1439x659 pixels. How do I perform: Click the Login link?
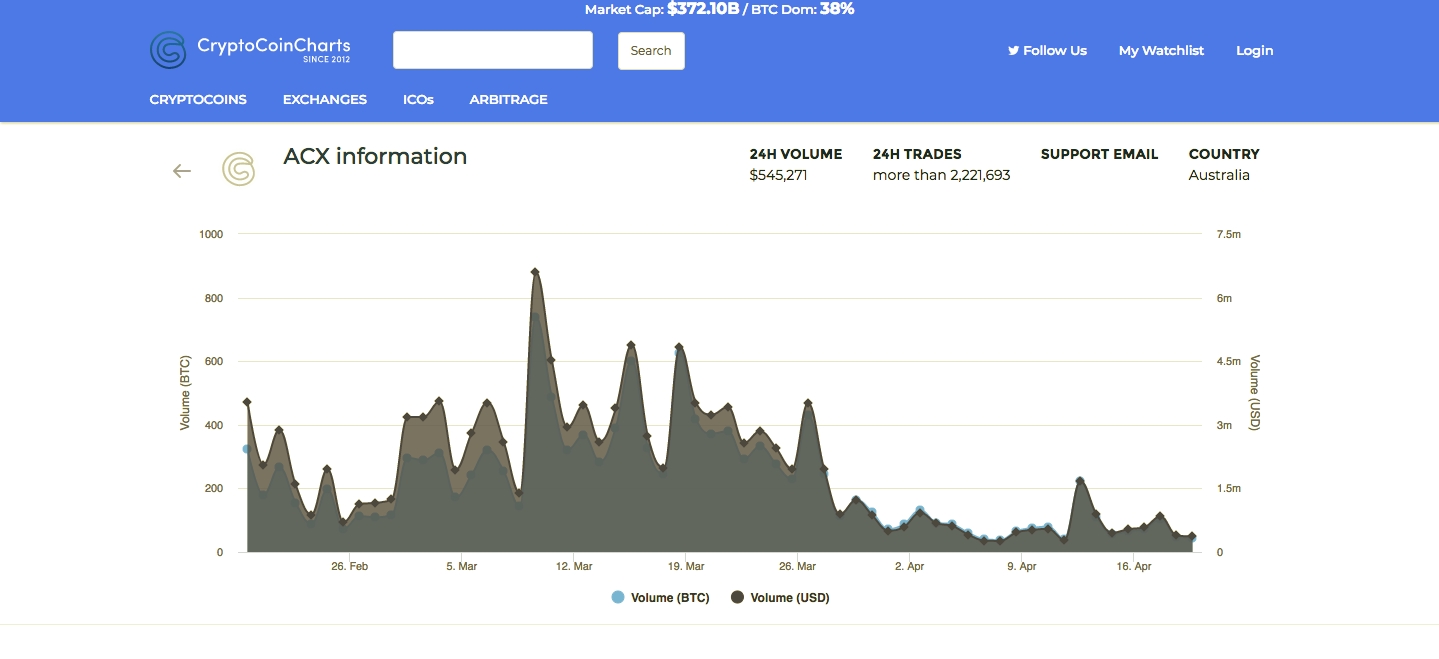pyautogui.click(x=1254, y=51)
